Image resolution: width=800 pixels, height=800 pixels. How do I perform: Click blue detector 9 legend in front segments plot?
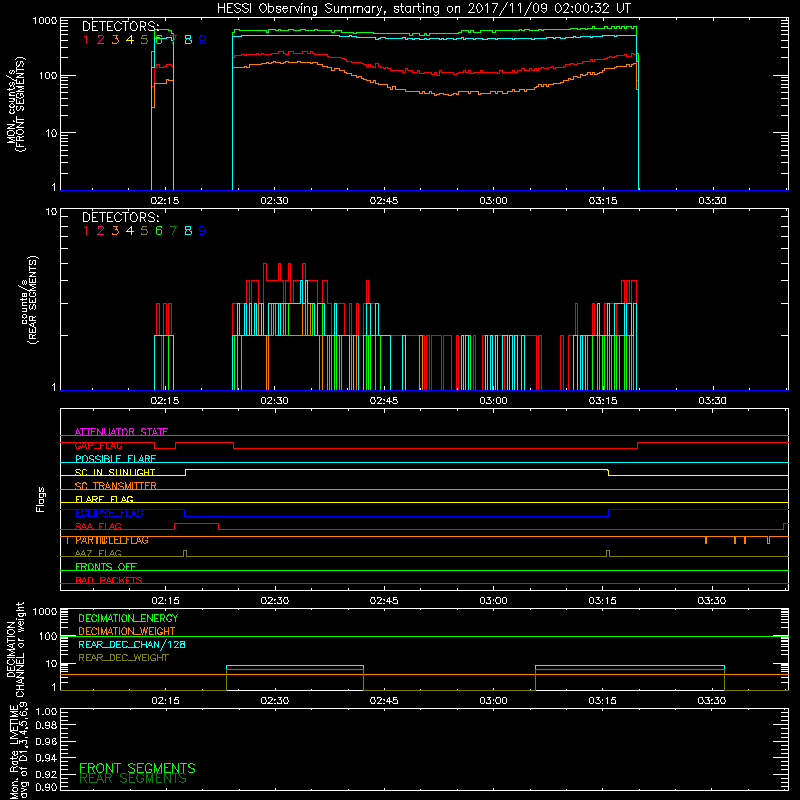click(x=203, y=40)
